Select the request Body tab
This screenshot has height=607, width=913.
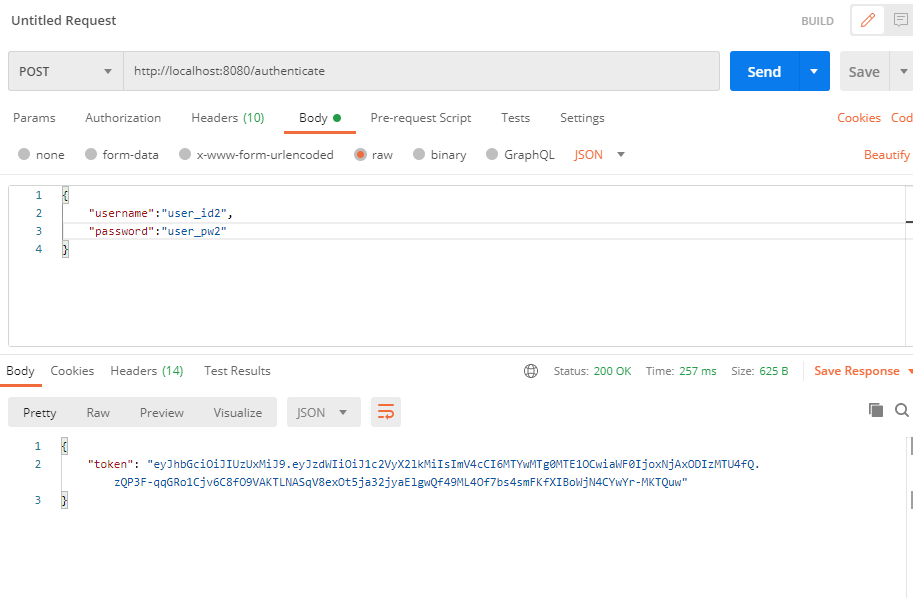320,118
